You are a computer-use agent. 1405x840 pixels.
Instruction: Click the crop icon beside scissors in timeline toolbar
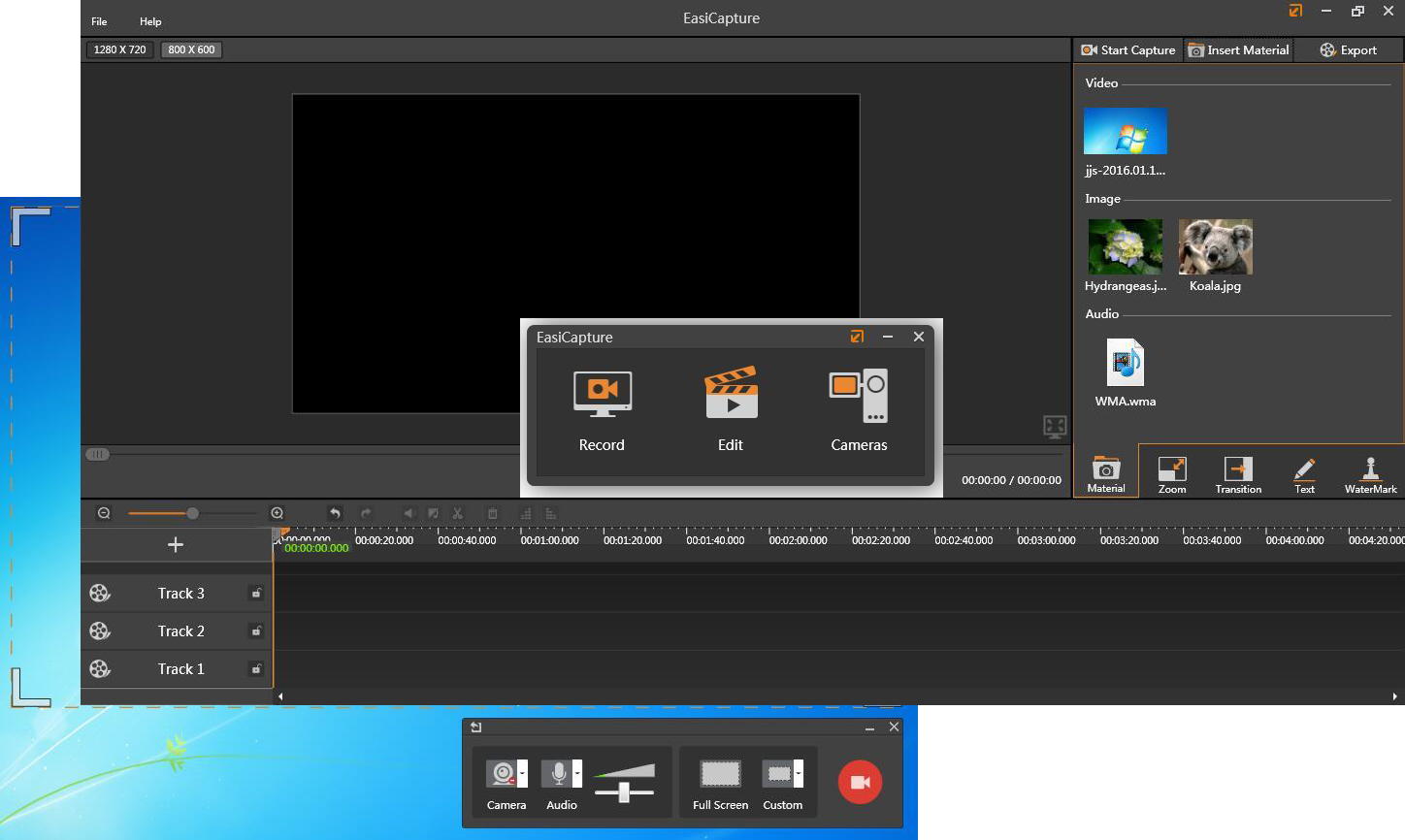click(x=433, y=513)
